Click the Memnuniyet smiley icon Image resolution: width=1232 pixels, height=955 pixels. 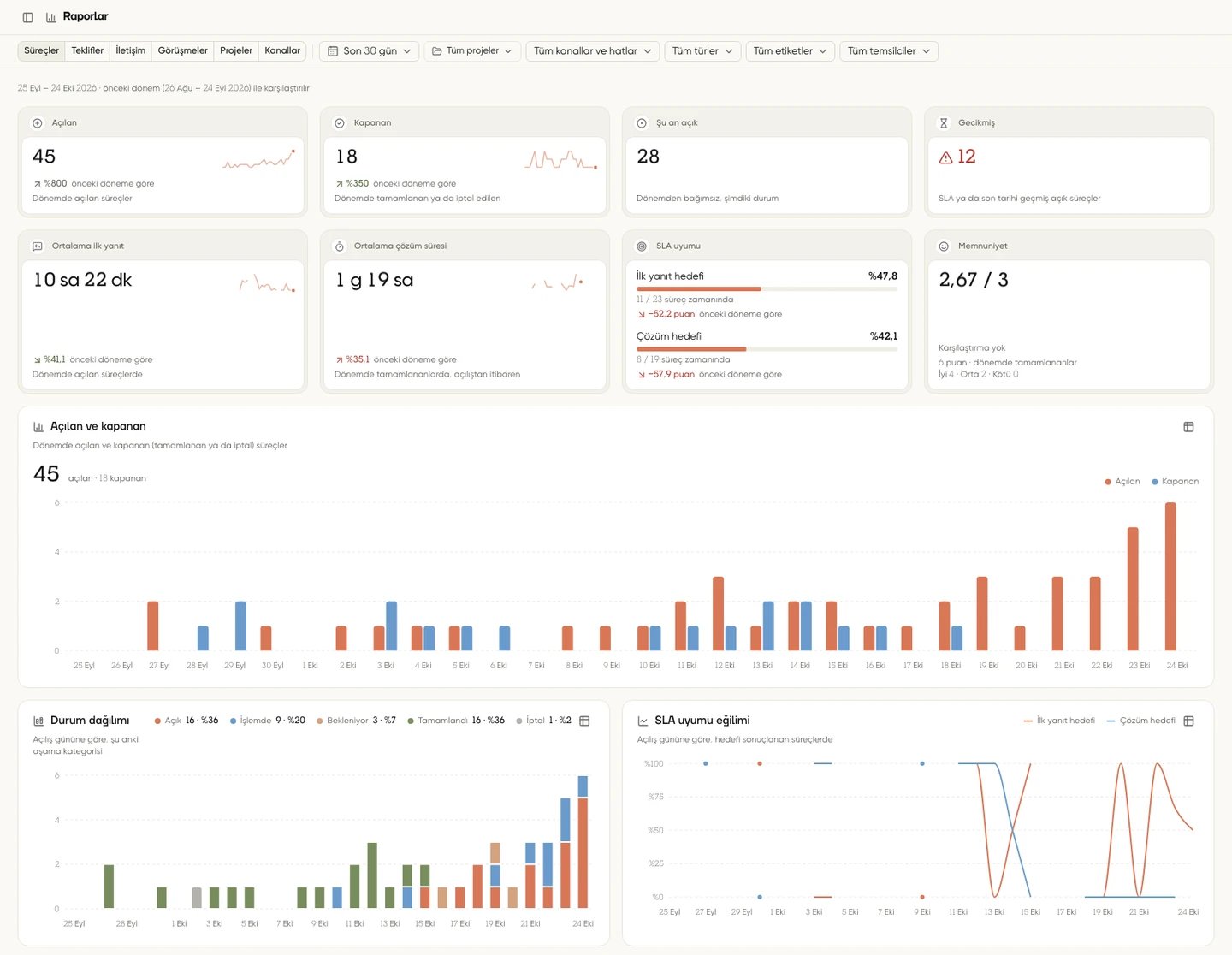(944, 246)
